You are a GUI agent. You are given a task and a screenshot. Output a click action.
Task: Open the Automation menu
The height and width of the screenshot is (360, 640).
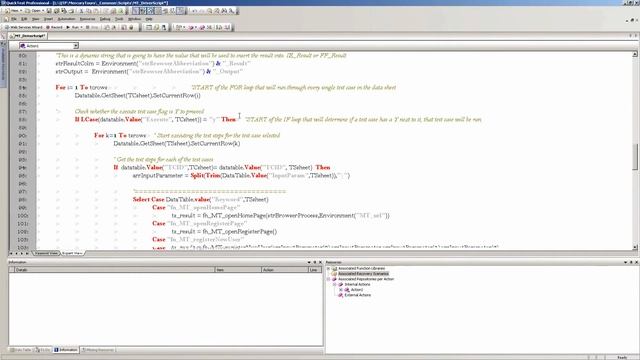(x=66, y=19)
